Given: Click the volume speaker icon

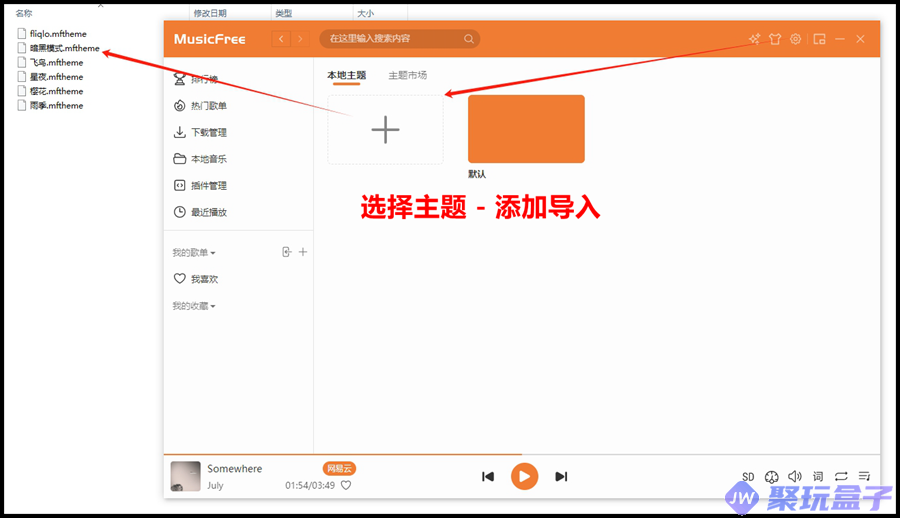Looking at the screenshot, I should [x=794, y=476].
